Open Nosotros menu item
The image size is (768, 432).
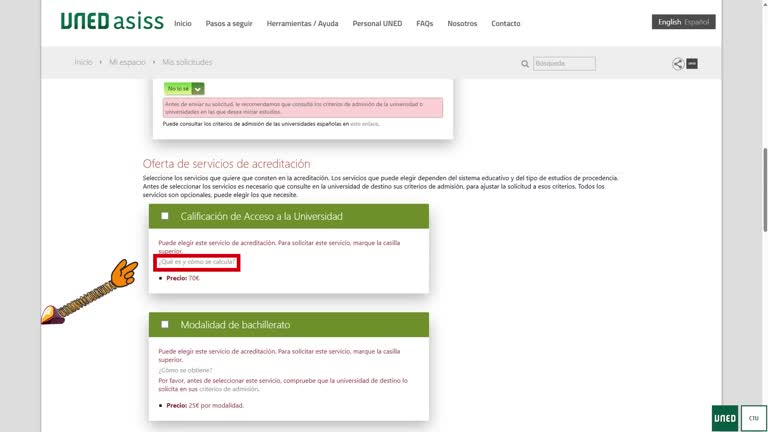pos(462,24)
